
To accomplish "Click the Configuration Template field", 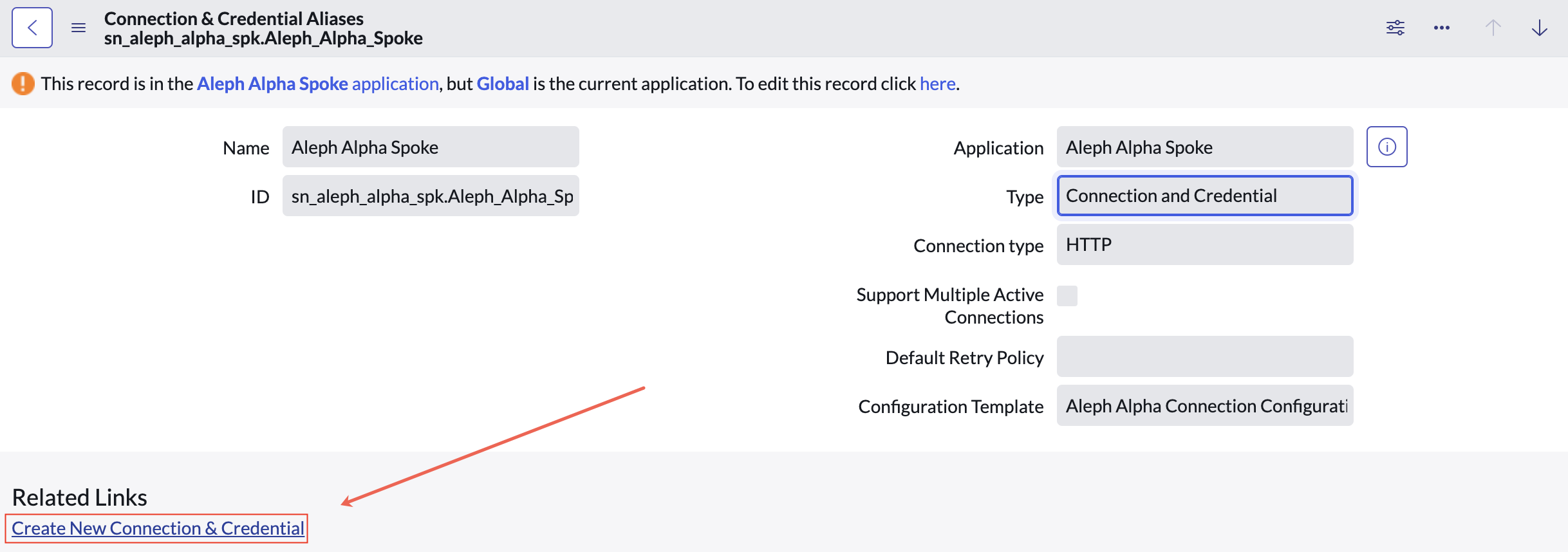I will click(1205, 405).
